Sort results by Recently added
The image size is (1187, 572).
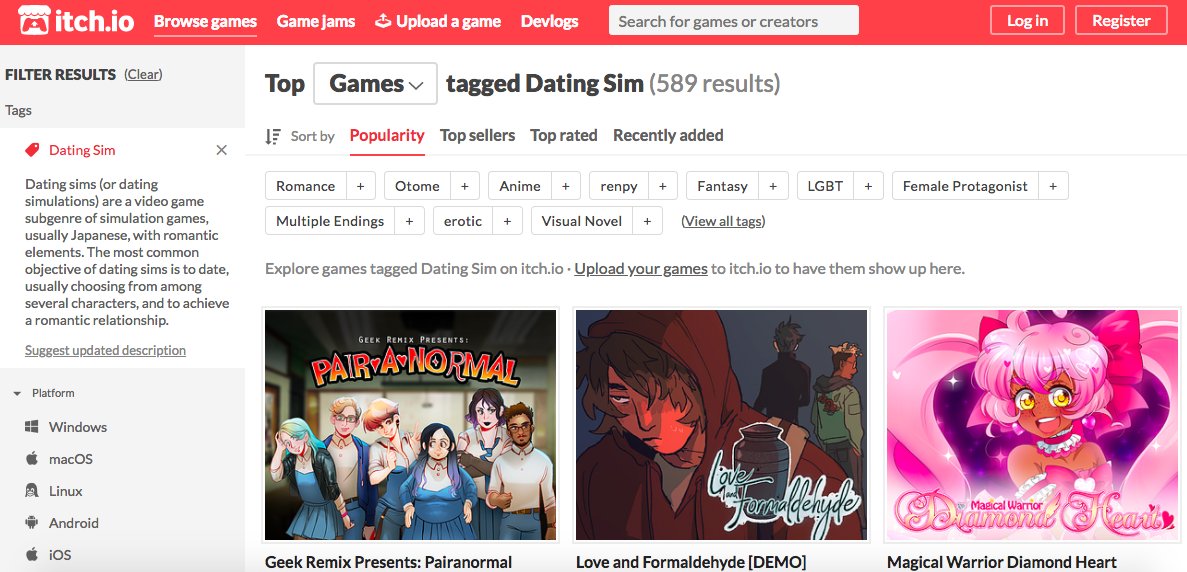(x=668, y=135)
